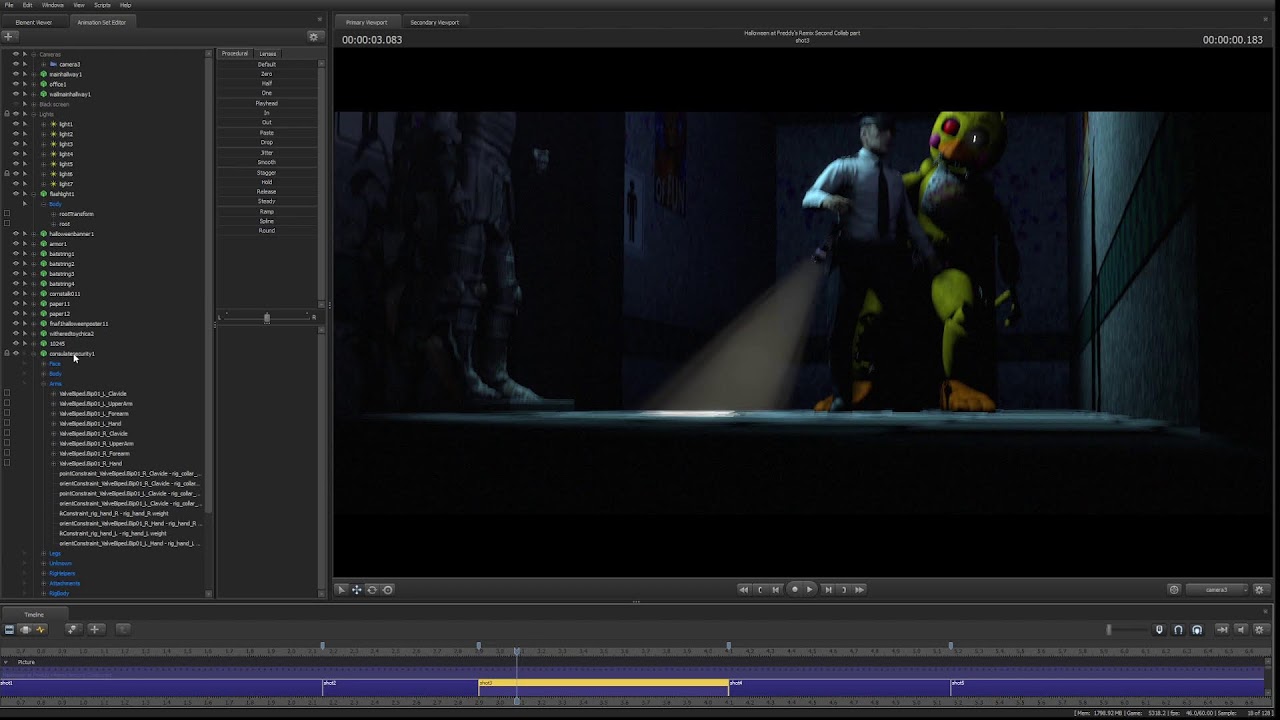Switch timeline to Clip Editor mode
This screenshot has height=720, width=1280.
tap(9, 629)
